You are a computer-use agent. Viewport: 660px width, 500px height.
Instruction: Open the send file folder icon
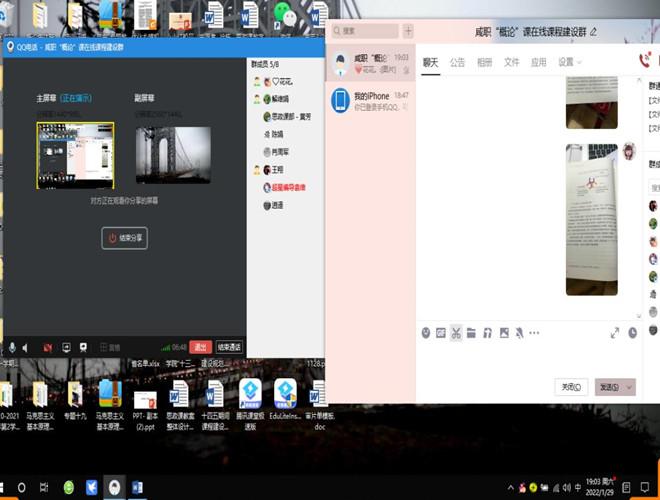tap(472, 332)
